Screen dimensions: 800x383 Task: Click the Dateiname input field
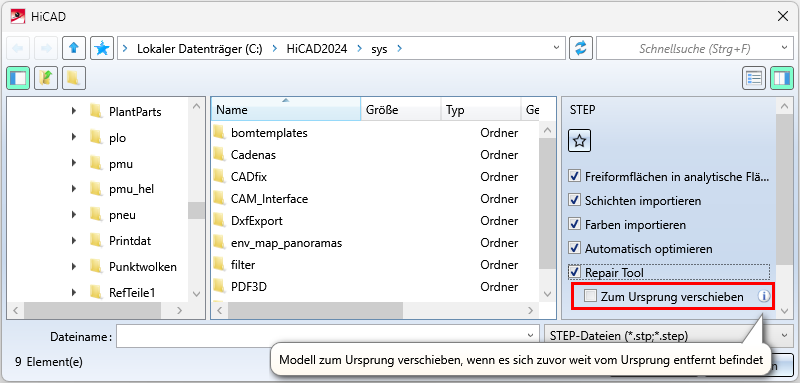pos(328,336)
